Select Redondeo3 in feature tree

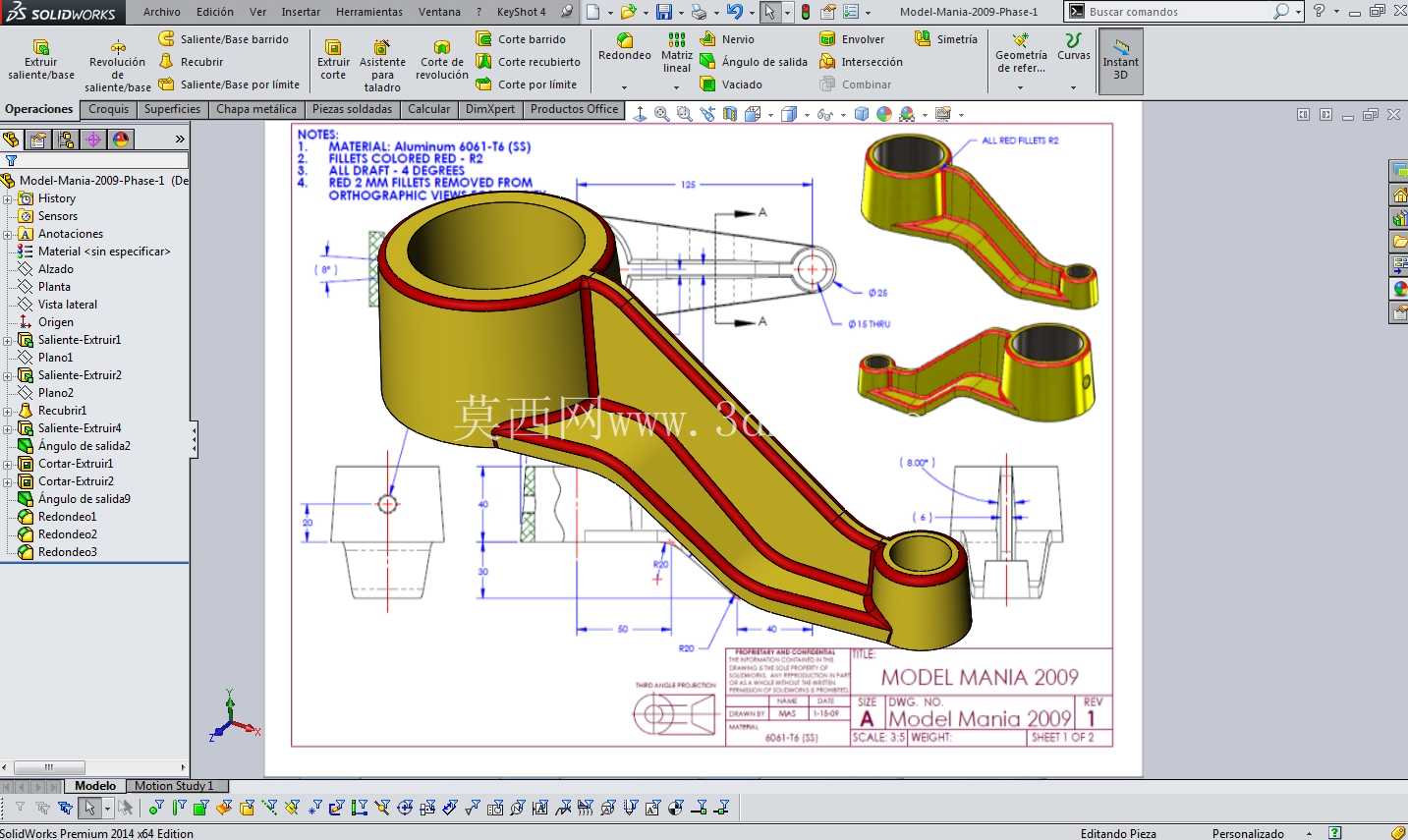68,552
